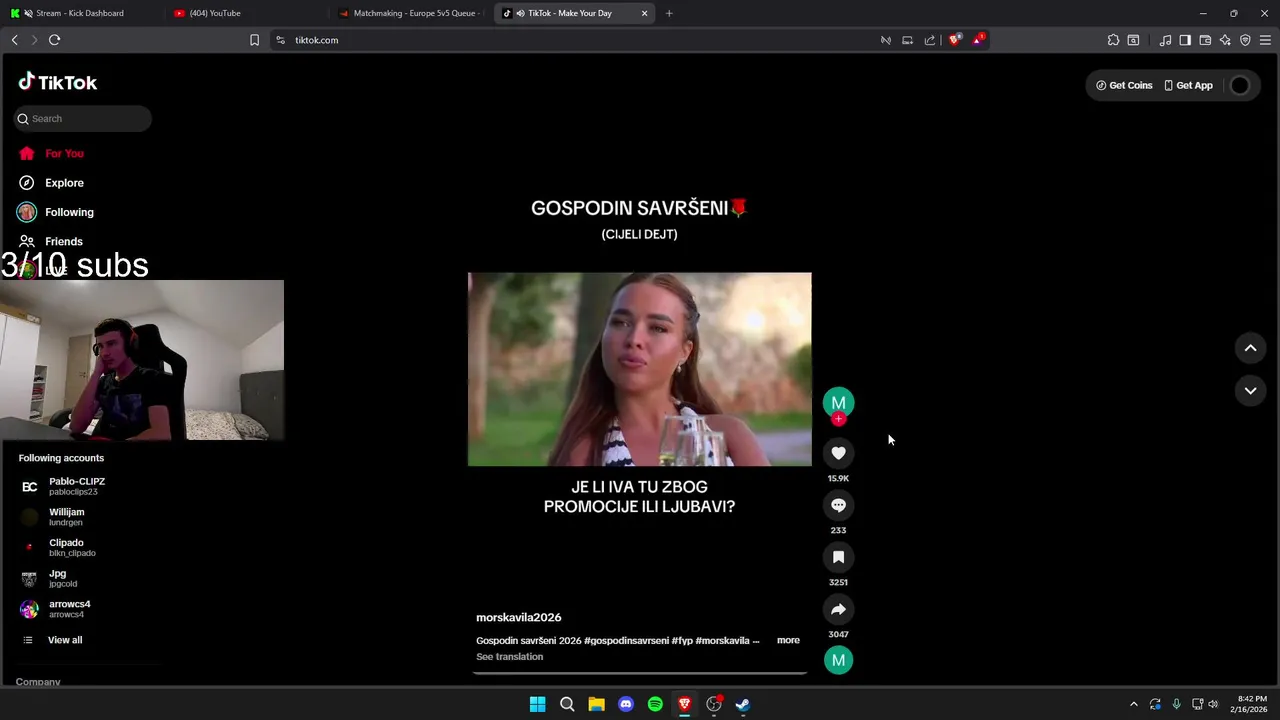Go to previous video with up chevron
The height and width of the screenshot is (720, 1280).
[1250, 348]
